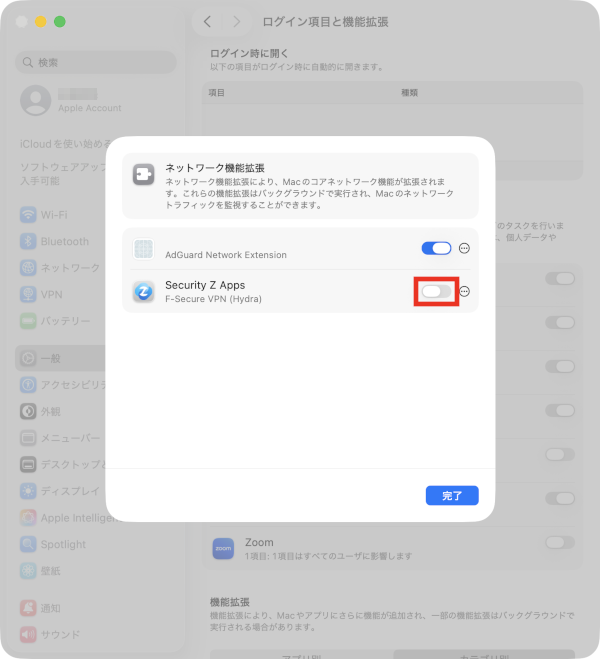Screen dimensions: 600x659
Task: Click the Zoom app icon
Action: pos(223,548)
